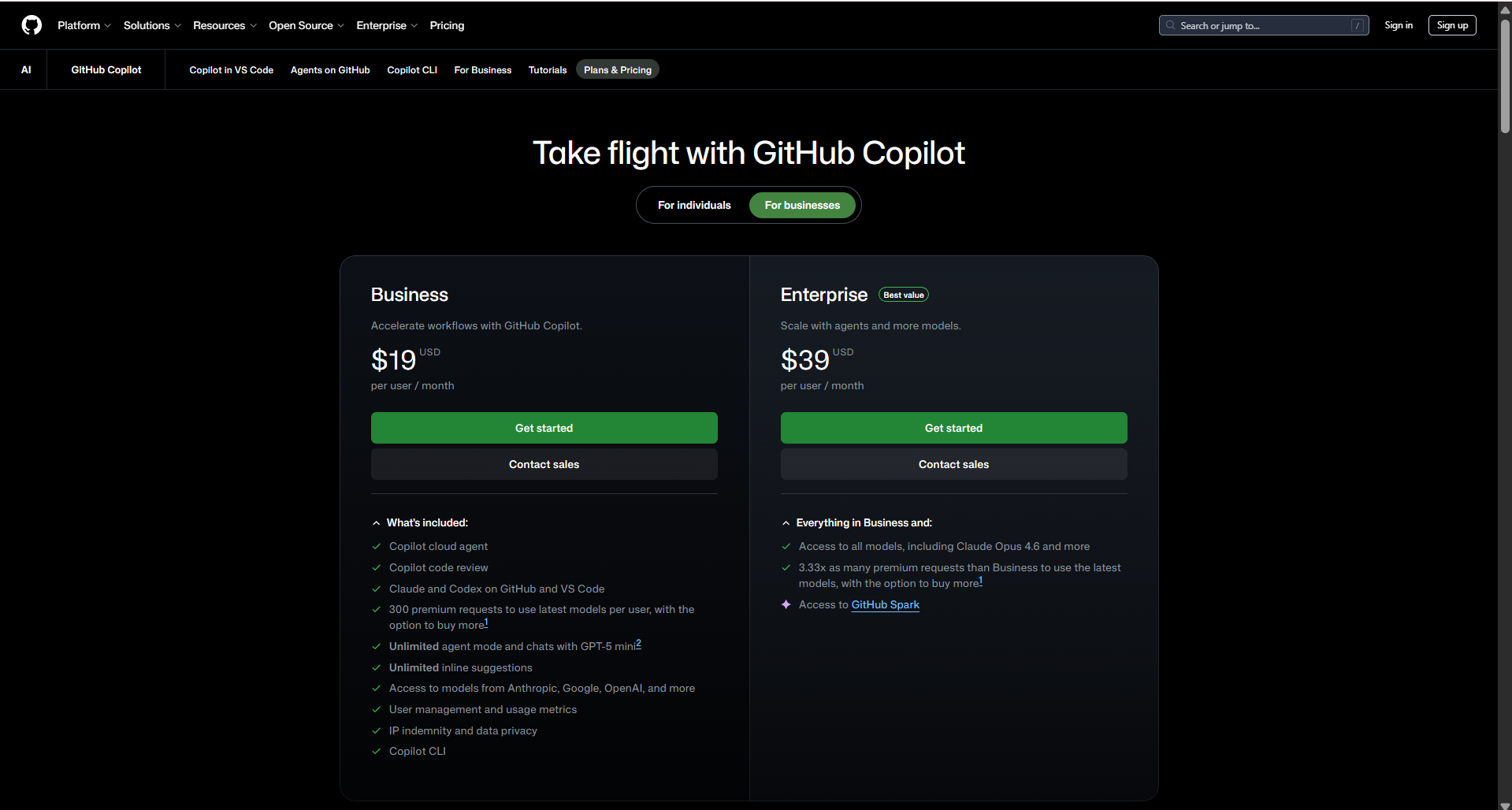Click the GitHub logo to go home

pyautogui.click(x=32, y=24)
